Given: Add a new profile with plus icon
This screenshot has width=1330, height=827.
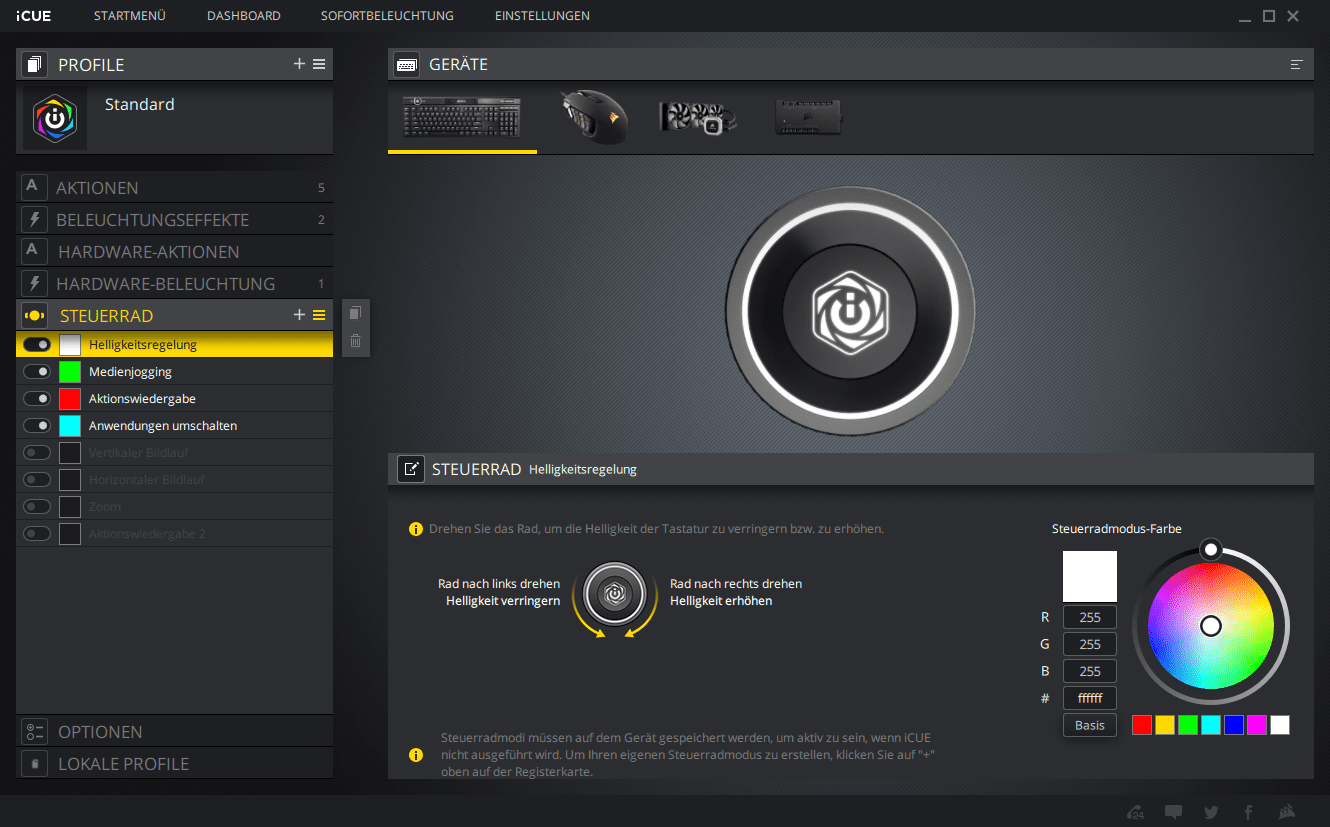Looking at the screenshot, I should pos(299,64).
